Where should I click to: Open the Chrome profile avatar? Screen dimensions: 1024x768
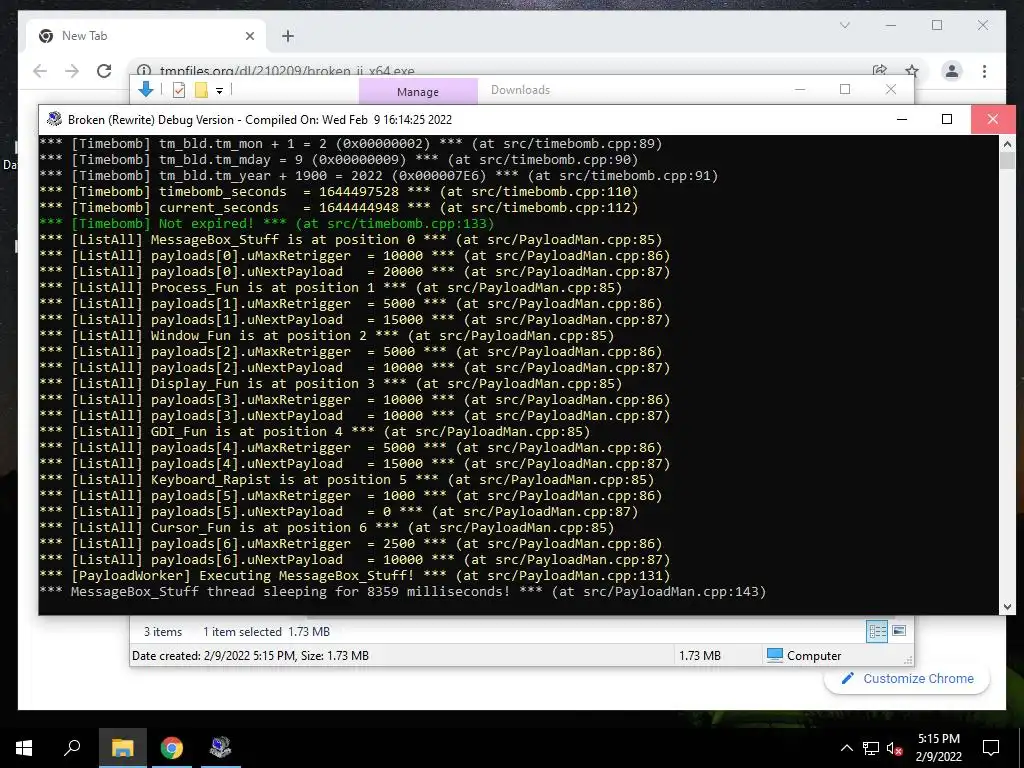952,71
